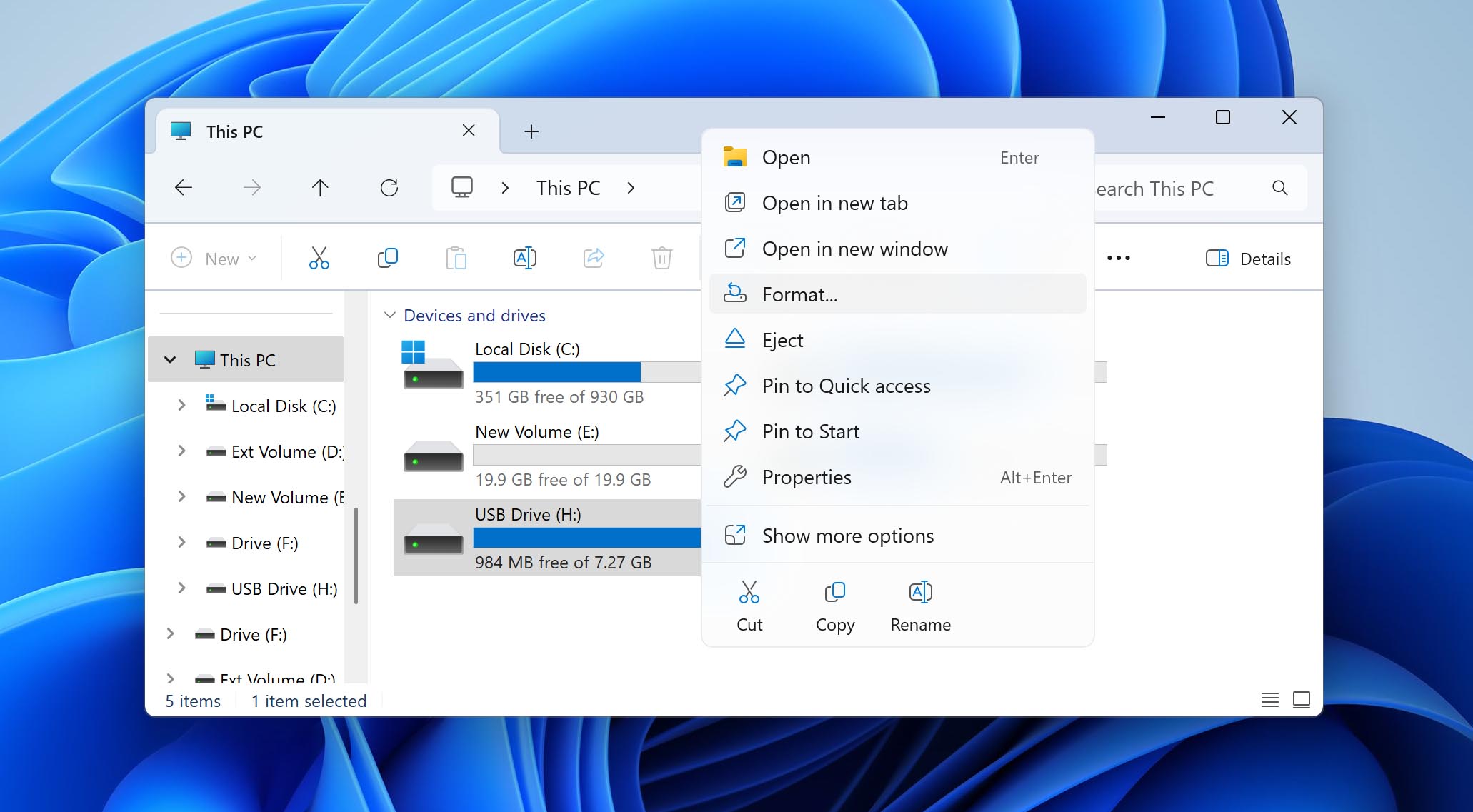
Task: Maximize the File Explorer window
Action: pyautogui.click(x=1223, y=117)
